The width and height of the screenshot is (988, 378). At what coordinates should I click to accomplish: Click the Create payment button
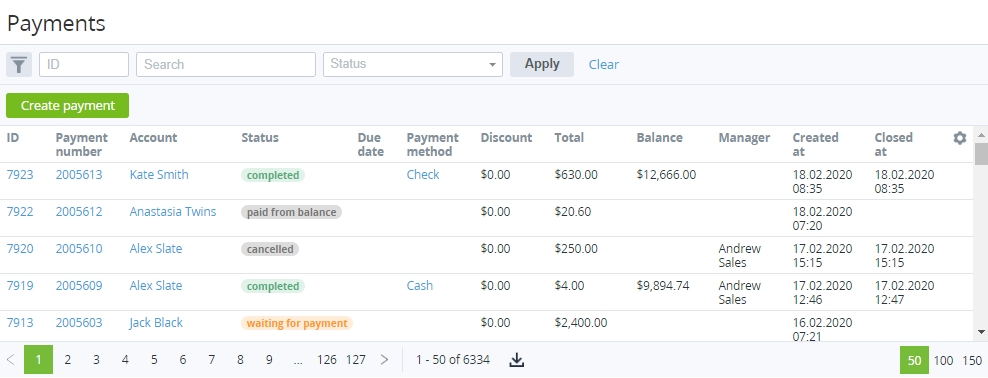pos(67,106)
